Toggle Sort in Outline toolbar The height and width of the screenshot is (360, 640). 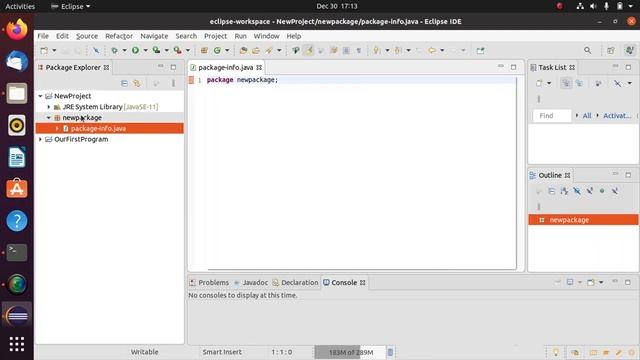[x=564, y=191]
